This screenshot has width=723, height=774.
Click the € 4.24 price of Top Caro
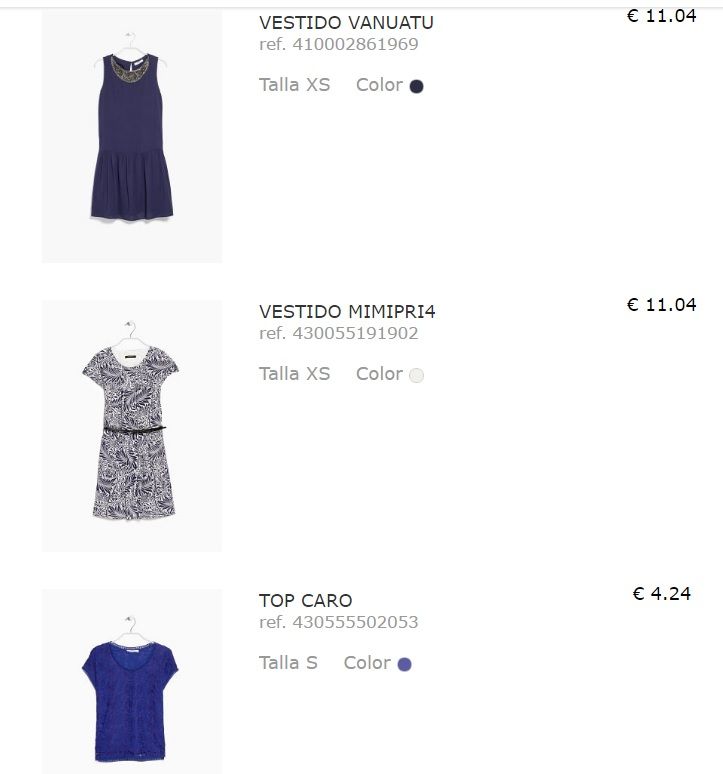click(x=661, y=593)
